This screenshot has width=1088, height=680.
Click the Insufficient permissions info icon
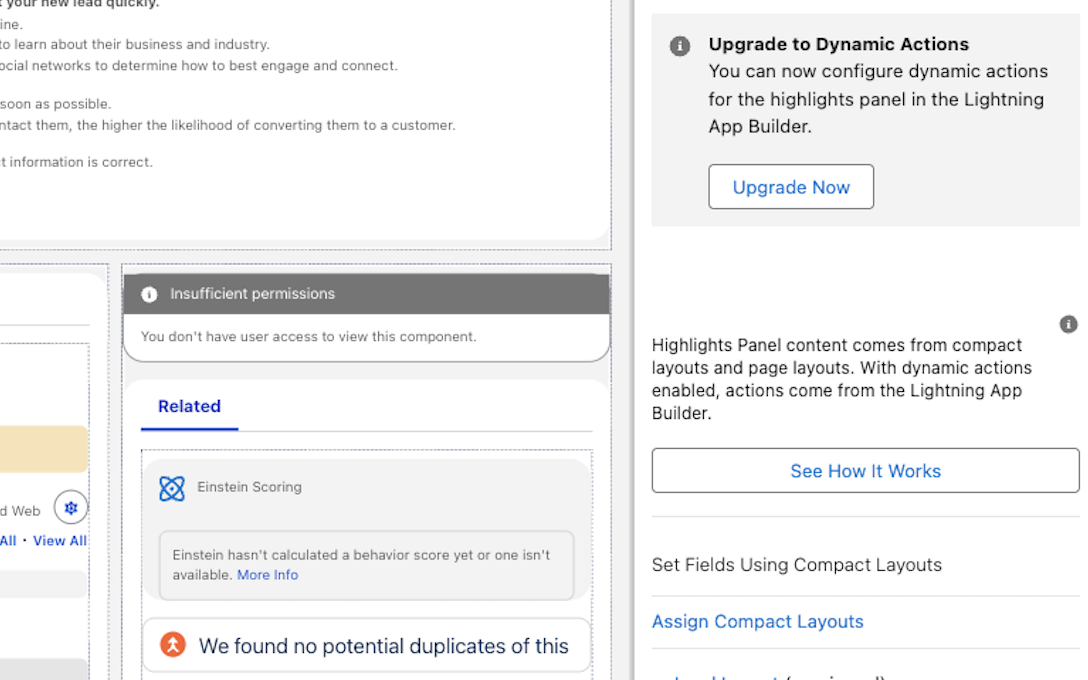(x=149, y=294)
